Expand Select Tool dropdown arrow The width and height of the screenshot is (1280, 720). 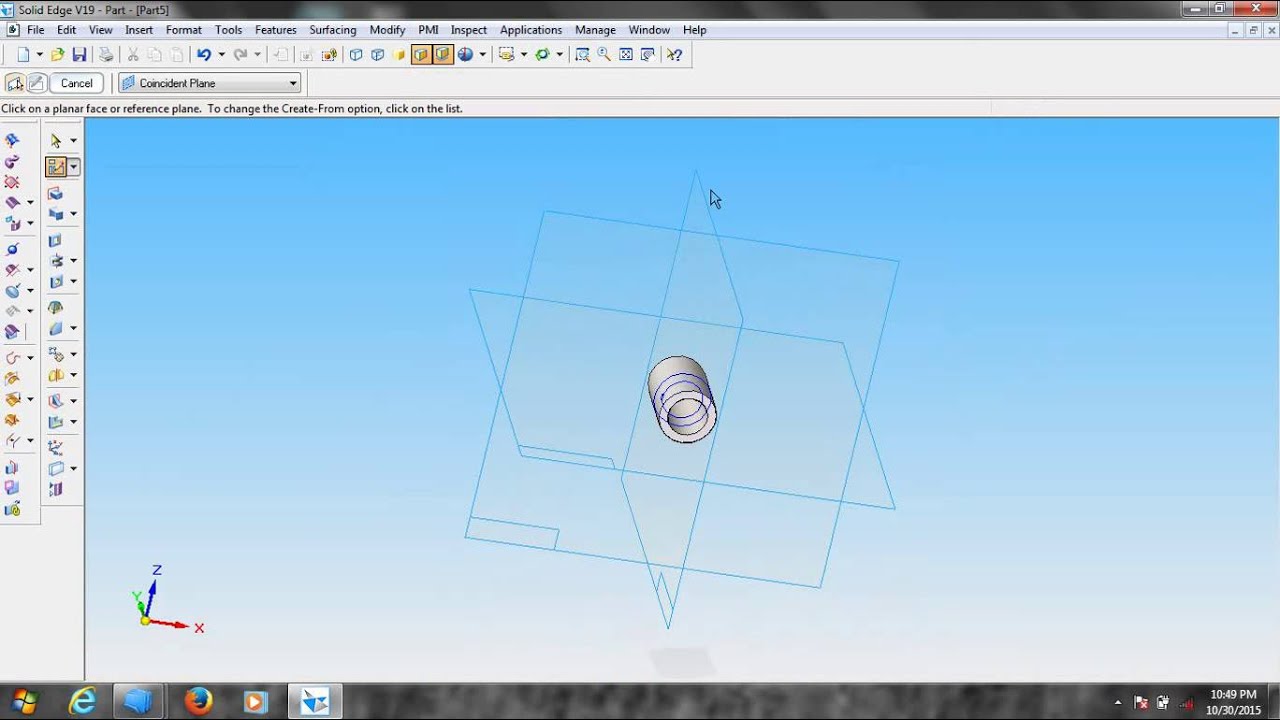click(73, 141)
